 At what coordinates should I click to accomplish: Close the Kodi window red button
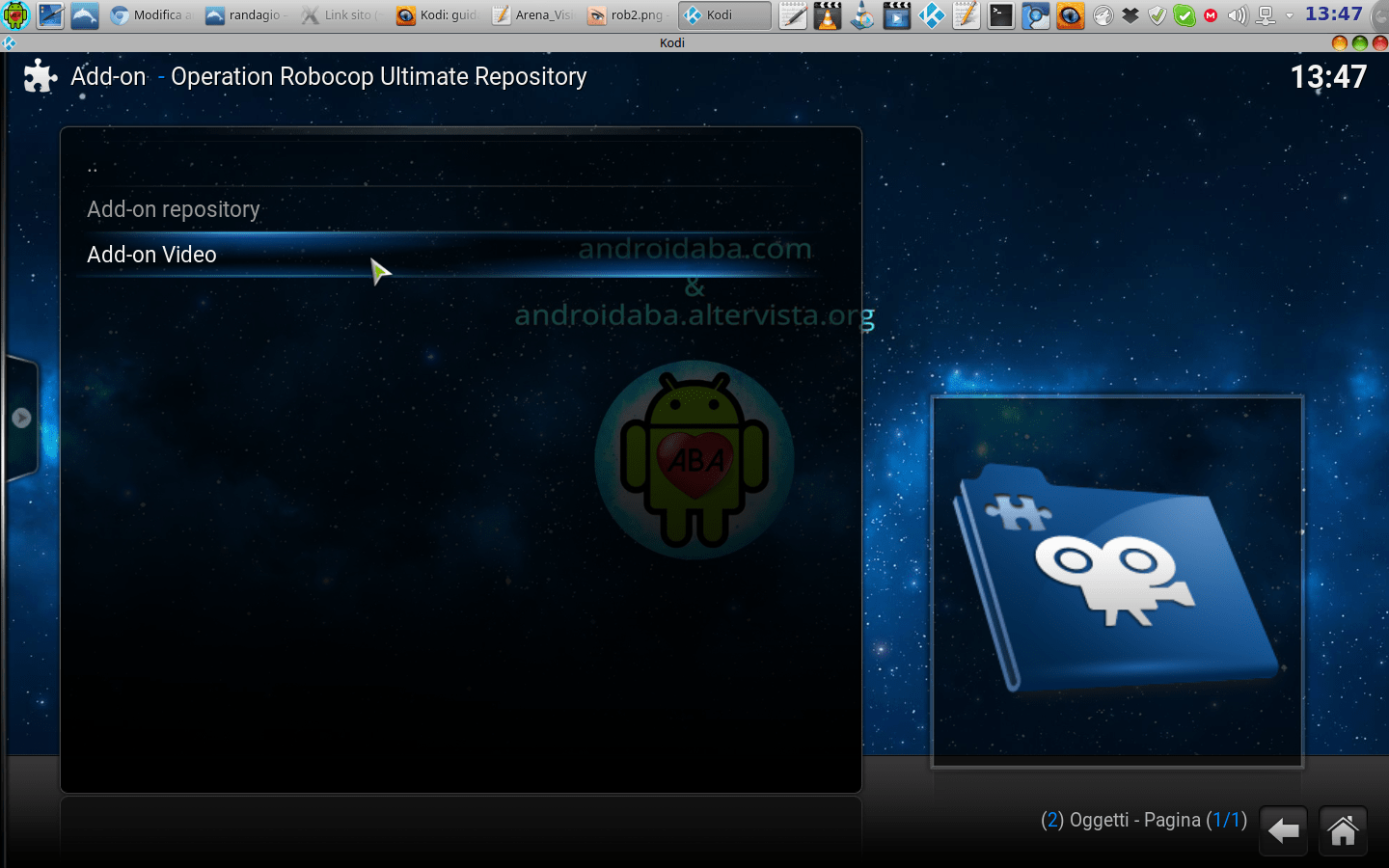[x=1380, y=42]
